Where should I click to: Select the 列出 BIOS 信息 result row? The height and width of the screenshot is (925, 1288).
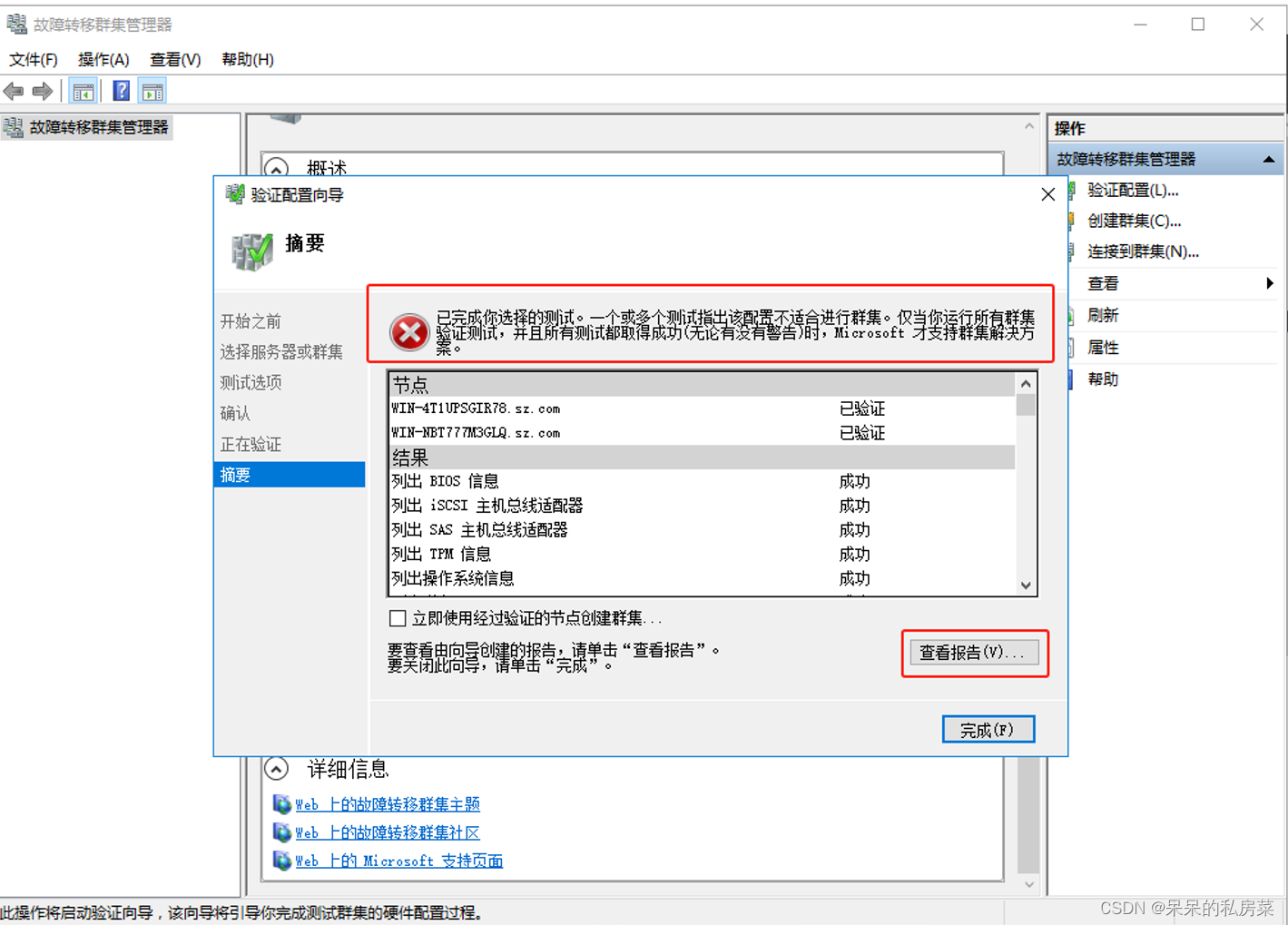702,481
